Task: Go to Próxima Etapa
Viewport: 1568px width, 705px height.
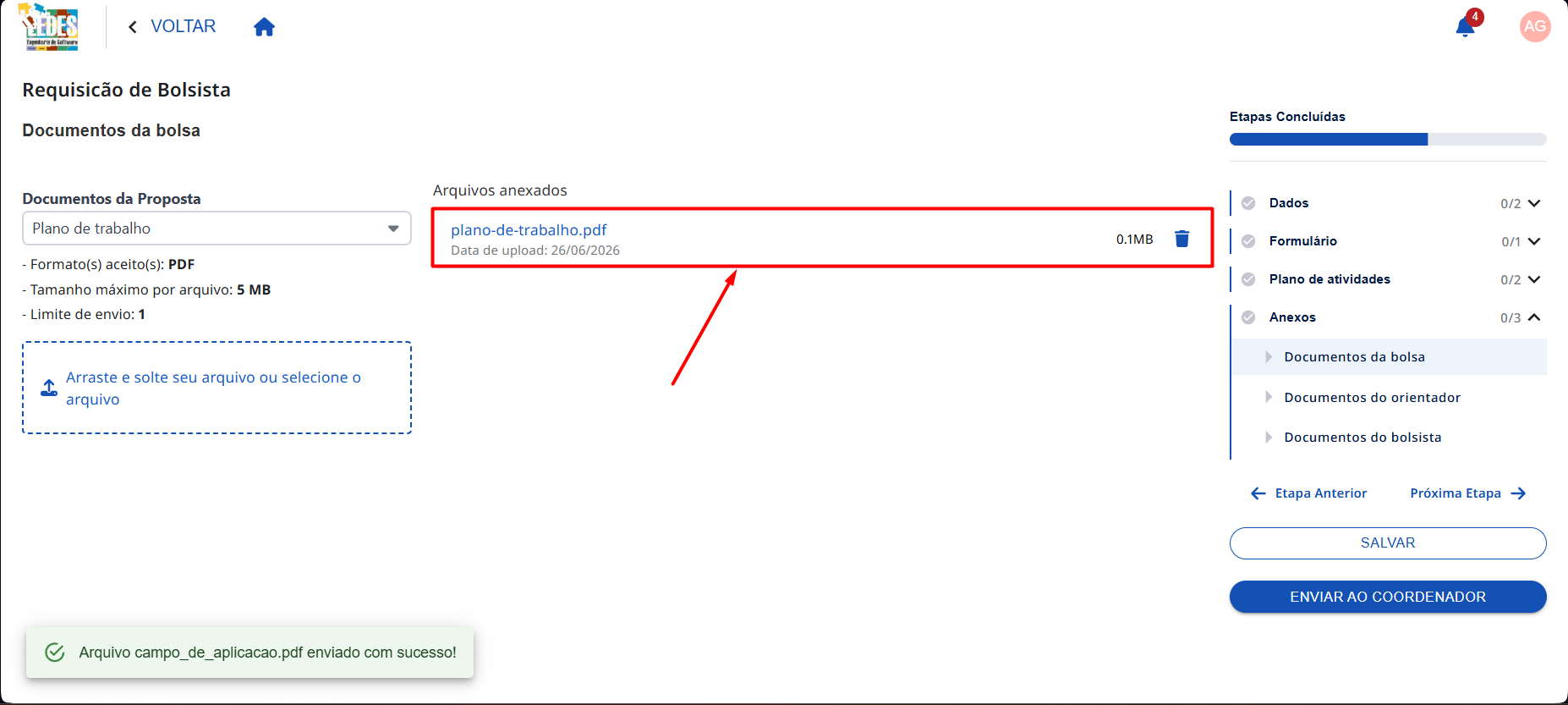Action: (1468, 493)
